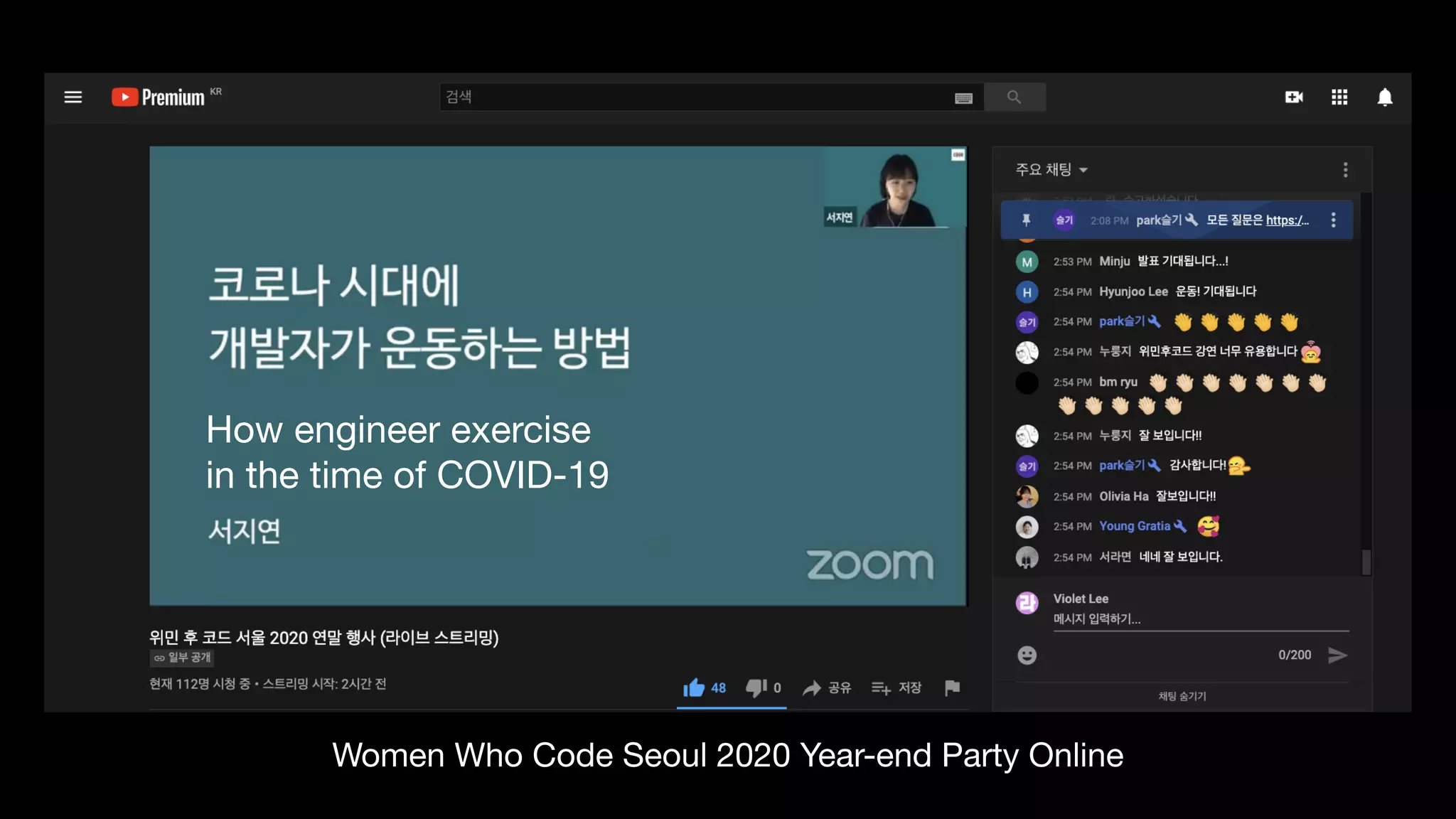Open the YouTube apps grid
This screenshot has width=1456, height=819.
[x=1339, y=97]
